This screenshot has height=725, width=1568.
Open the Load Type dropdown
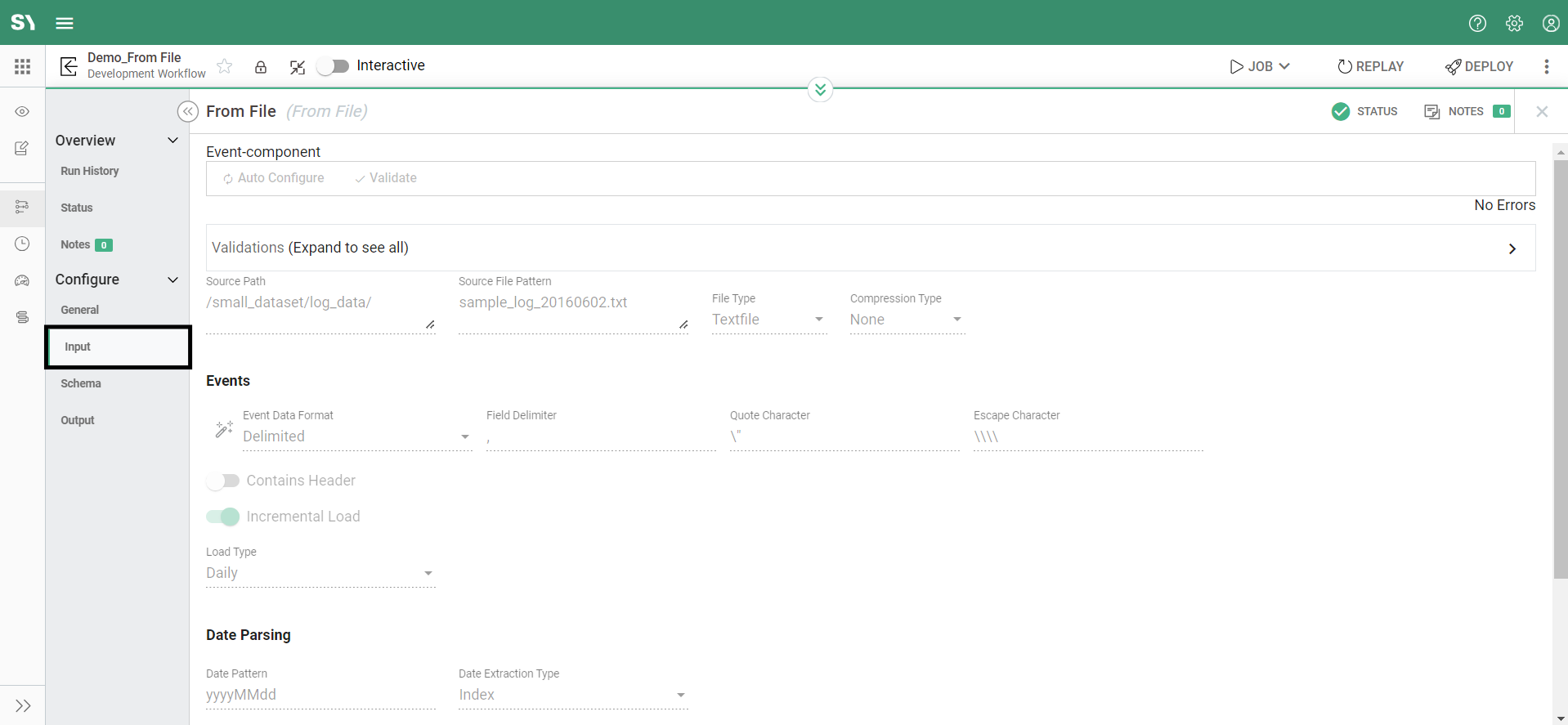coord(320,573)
